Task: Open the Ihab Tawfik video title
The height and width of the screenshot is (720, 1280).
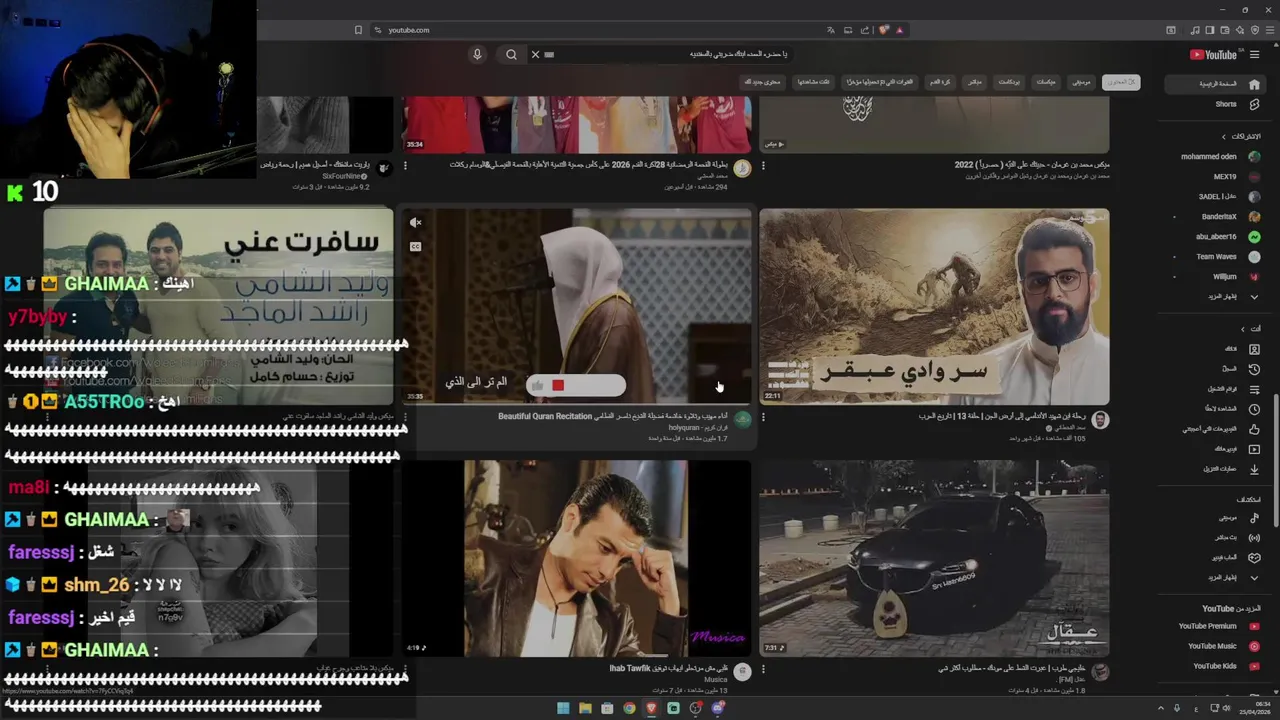Action: (668, 668)
